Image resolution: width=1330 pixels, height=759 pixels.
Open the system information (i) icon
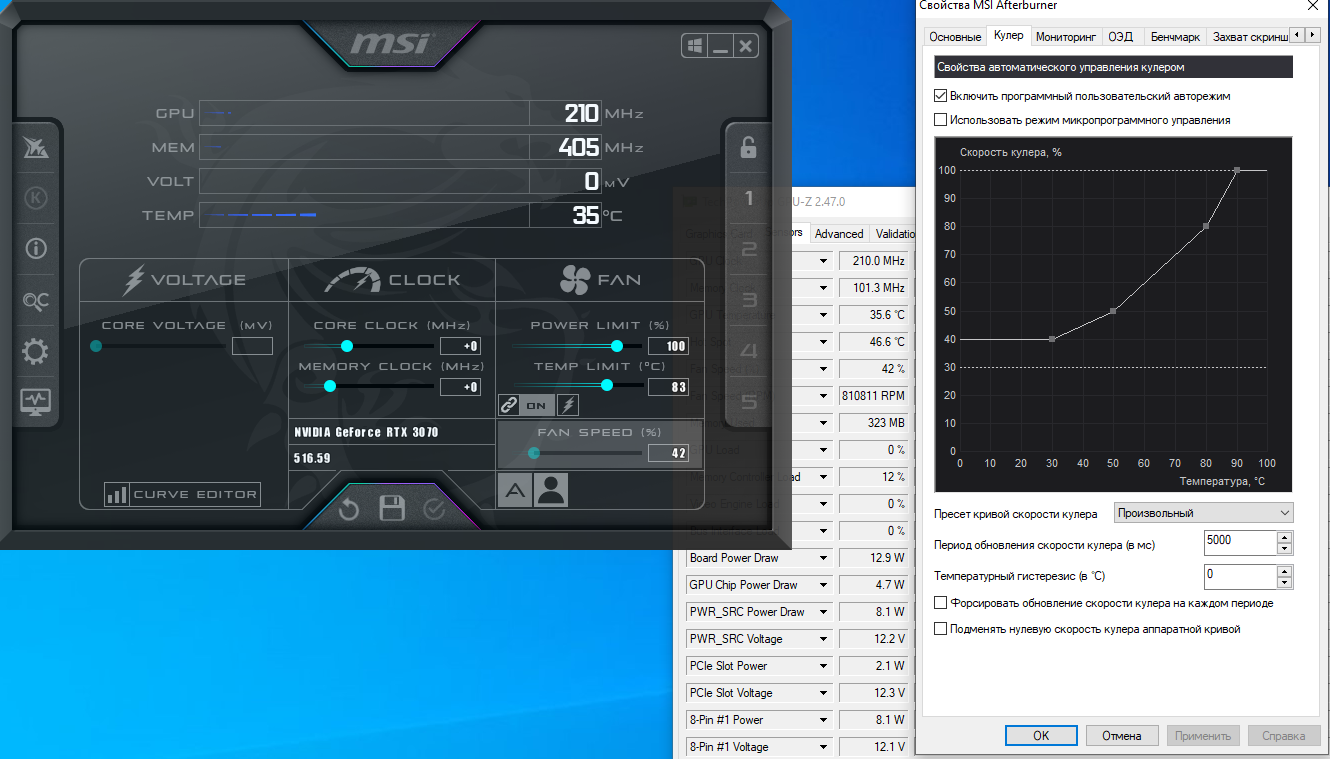click(36, 249)
